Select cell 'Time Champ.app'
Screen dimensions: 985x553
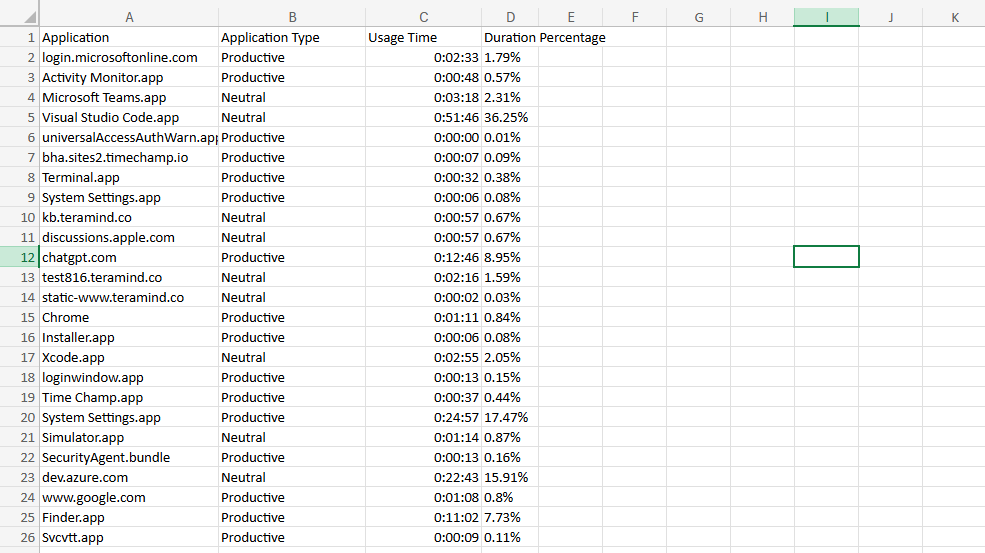129,397
